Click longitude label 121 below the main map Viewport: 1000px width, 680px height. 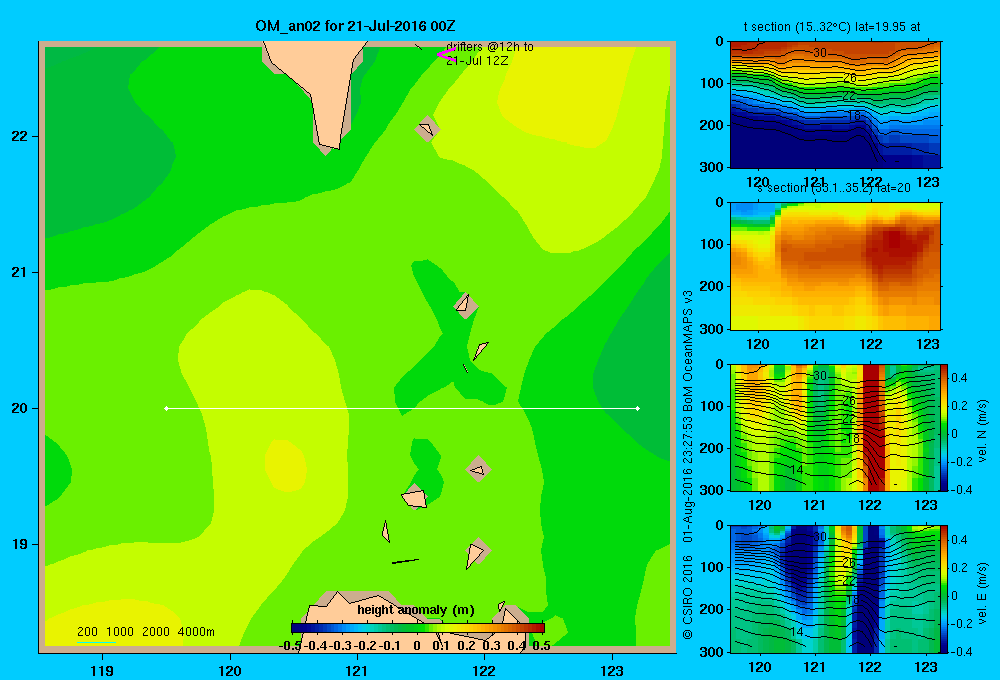(357, 670)
